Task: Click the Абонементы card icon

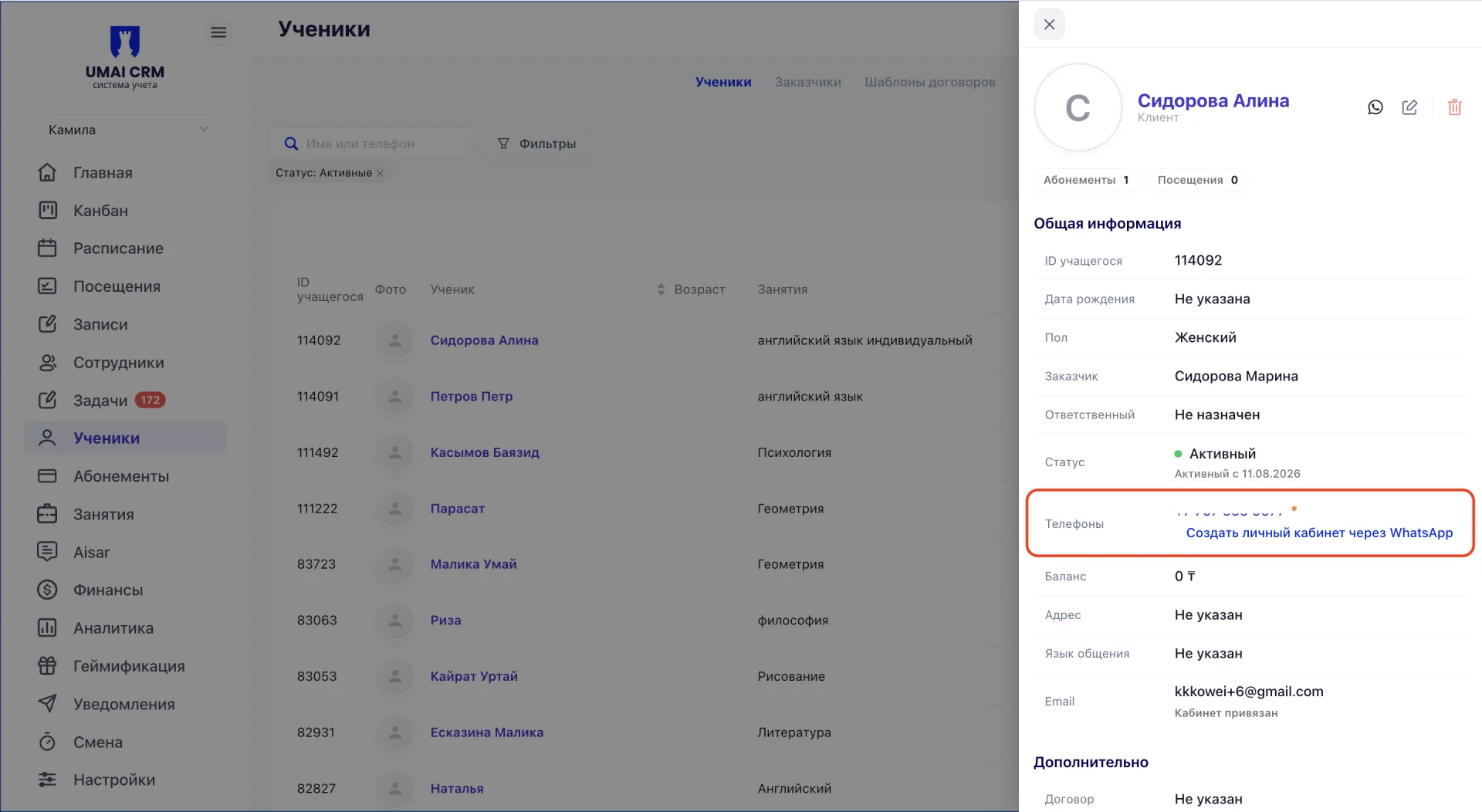Action: (47, 476)
